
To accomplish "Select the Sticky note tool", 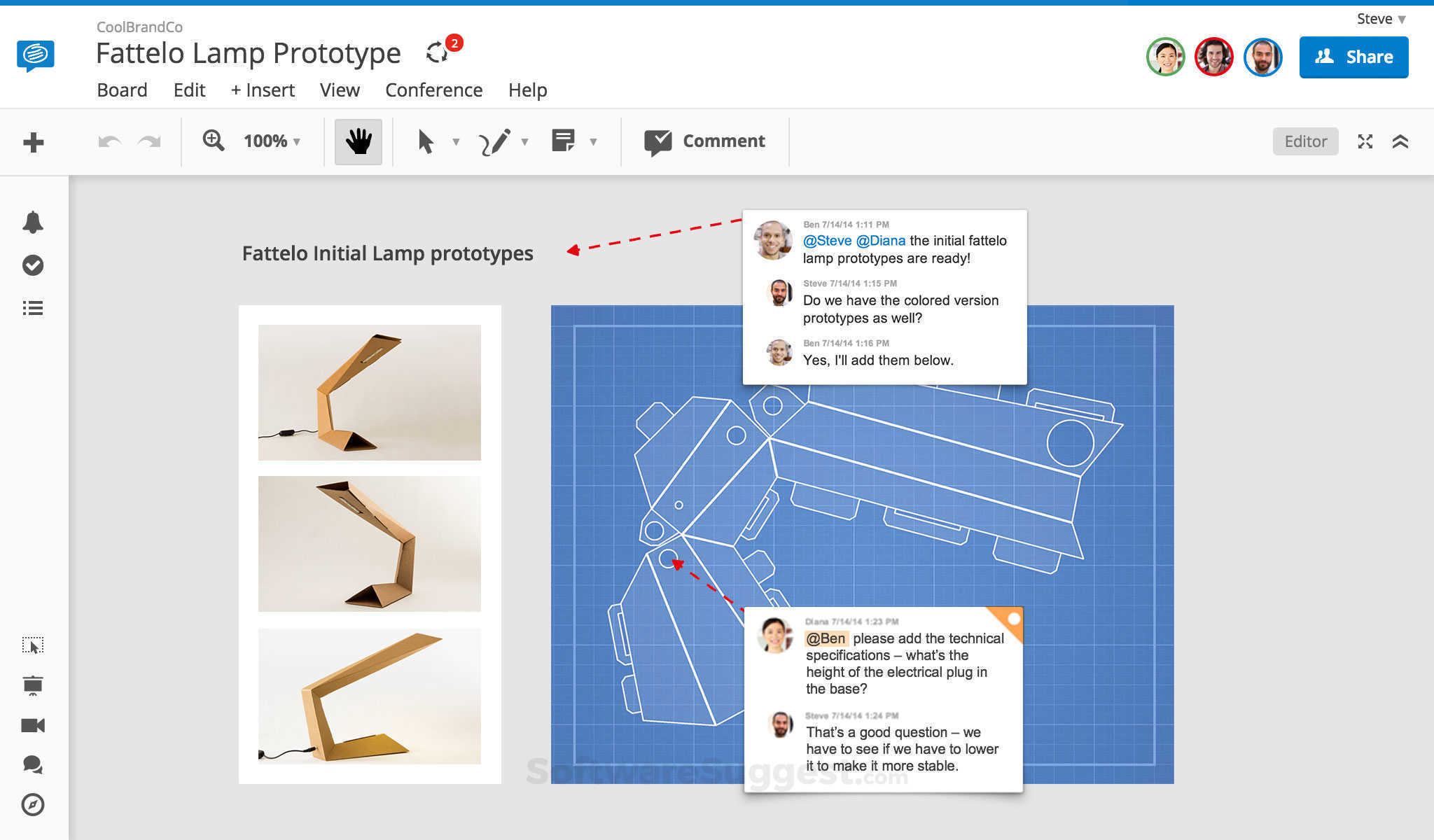I will coord(564,140).
